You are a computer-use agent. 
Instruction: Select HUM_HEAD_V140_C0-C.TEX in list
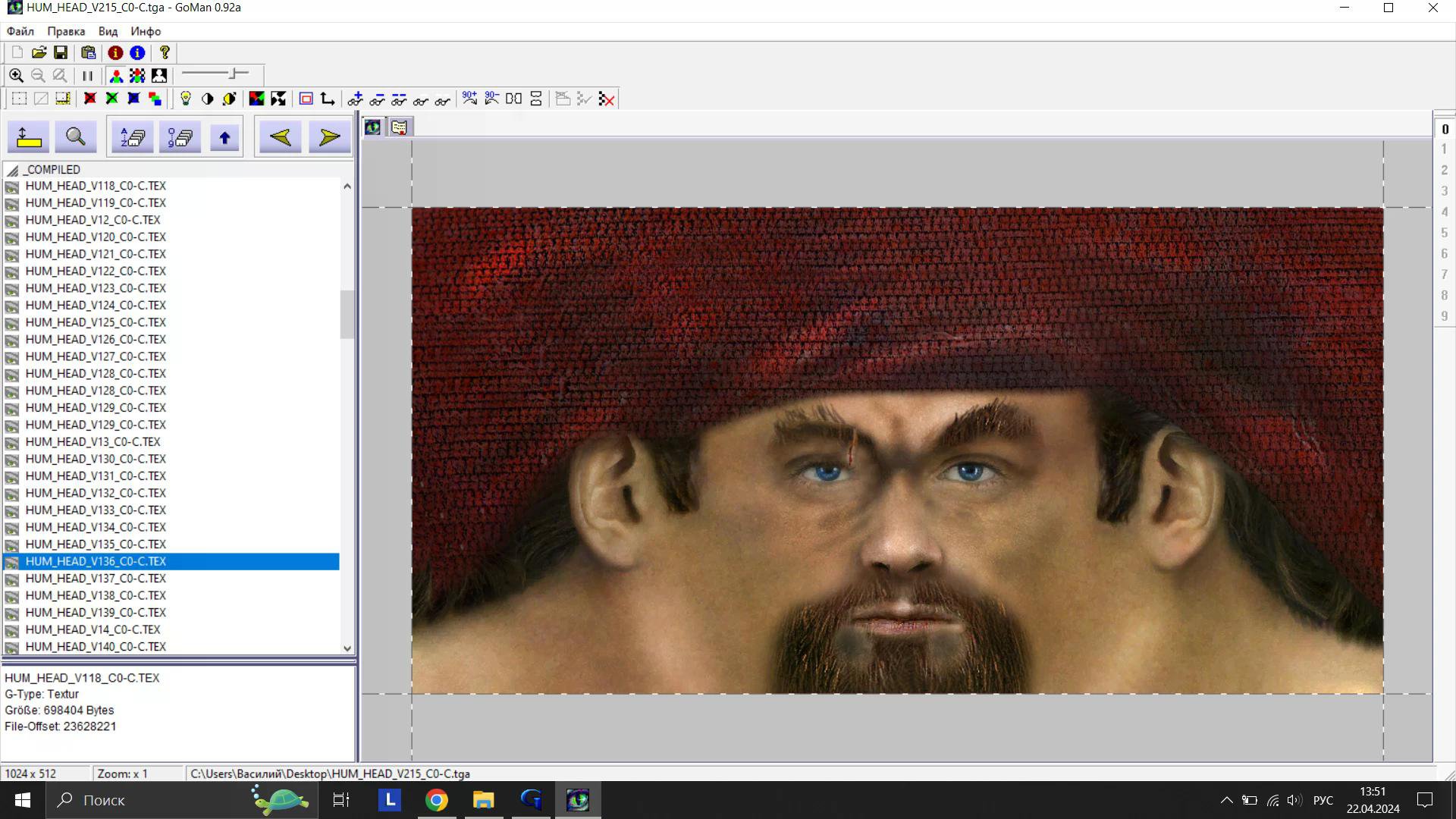(x=96, y=647)
